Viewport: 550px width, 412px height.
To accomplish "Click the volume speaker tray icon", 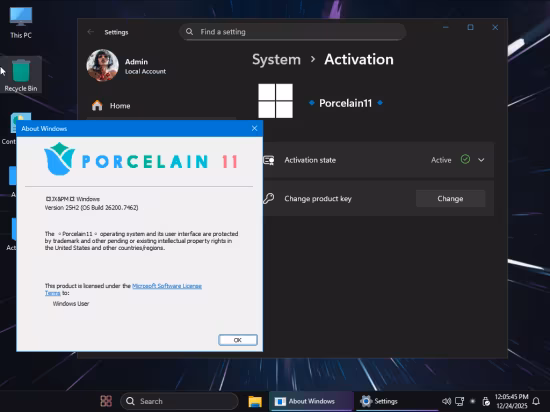I will tap(446, 401).
